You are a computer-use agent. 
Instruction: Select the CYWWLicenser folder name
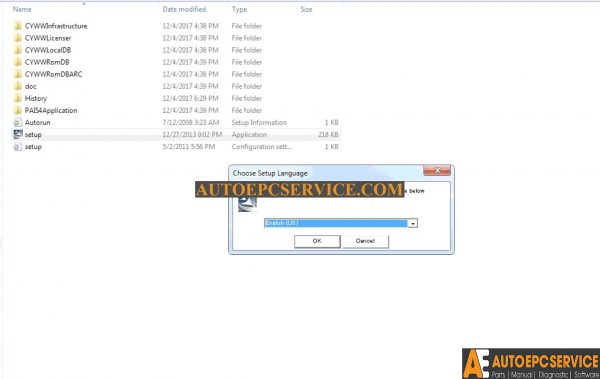48,38
